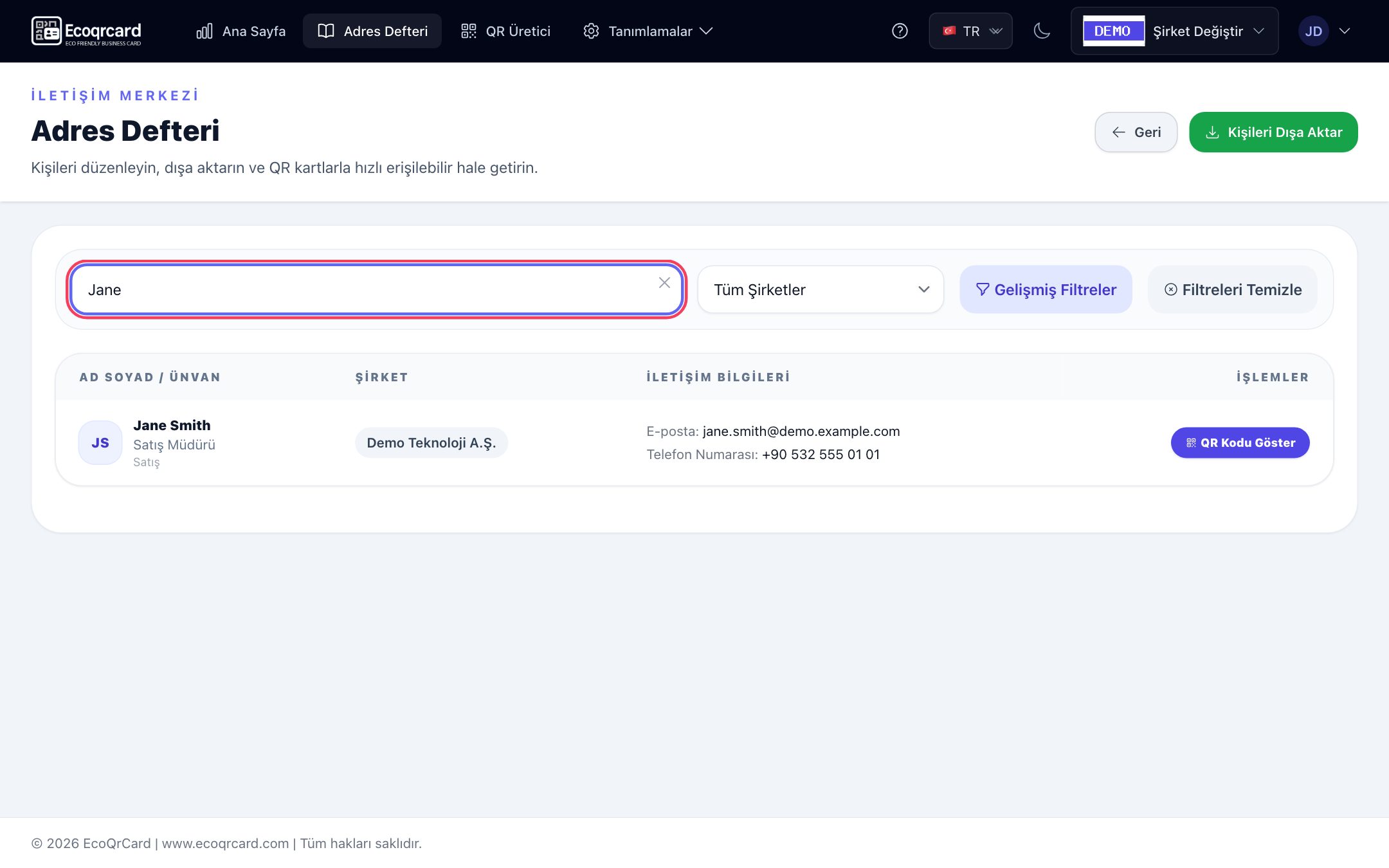Open Gelişmiş Filtreler advanced filters
Viewport: 1389px width, 868px height.
1046,289
